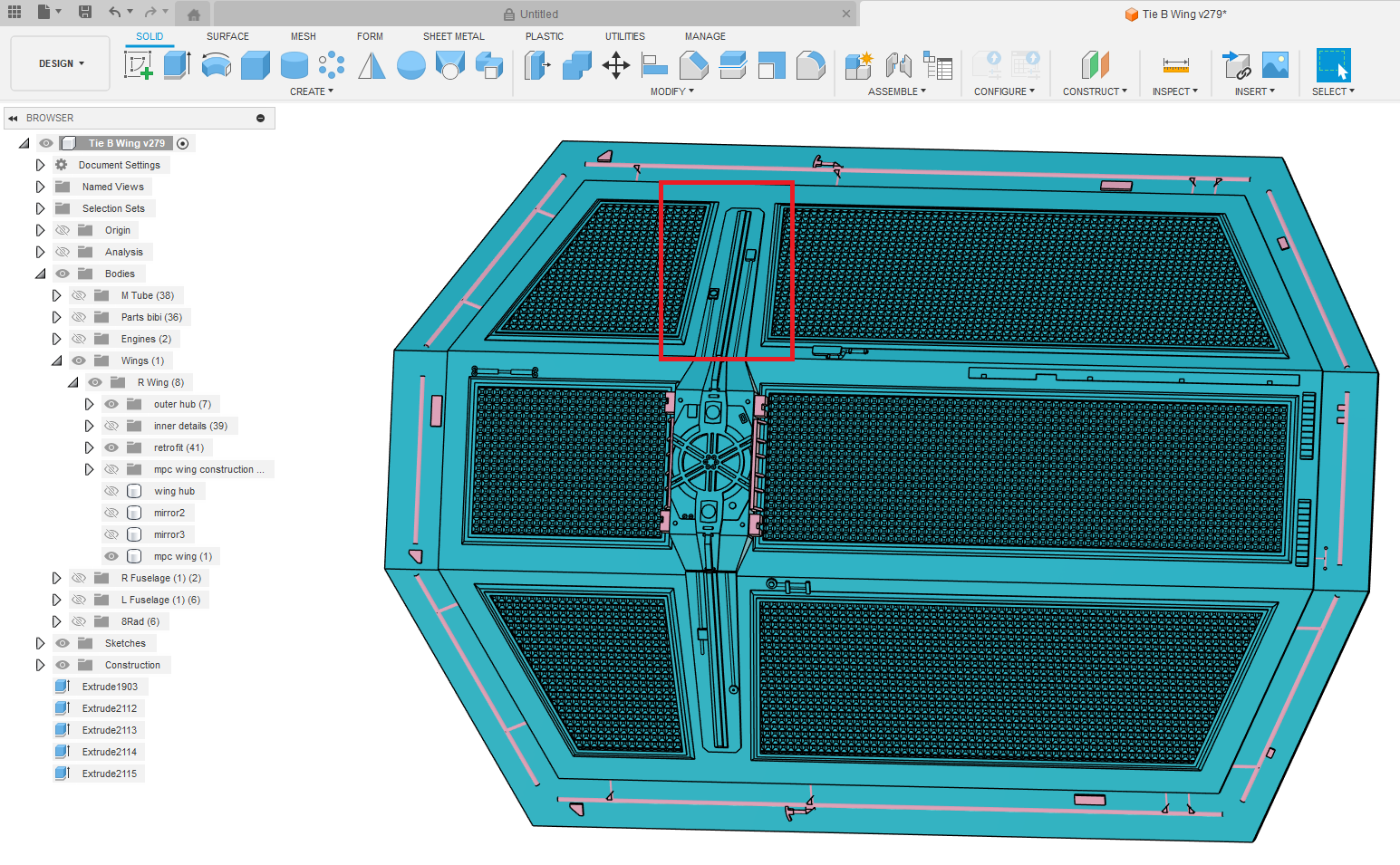
Task: Activate the Tie B Wing v279 radio button
Action: 183,143
